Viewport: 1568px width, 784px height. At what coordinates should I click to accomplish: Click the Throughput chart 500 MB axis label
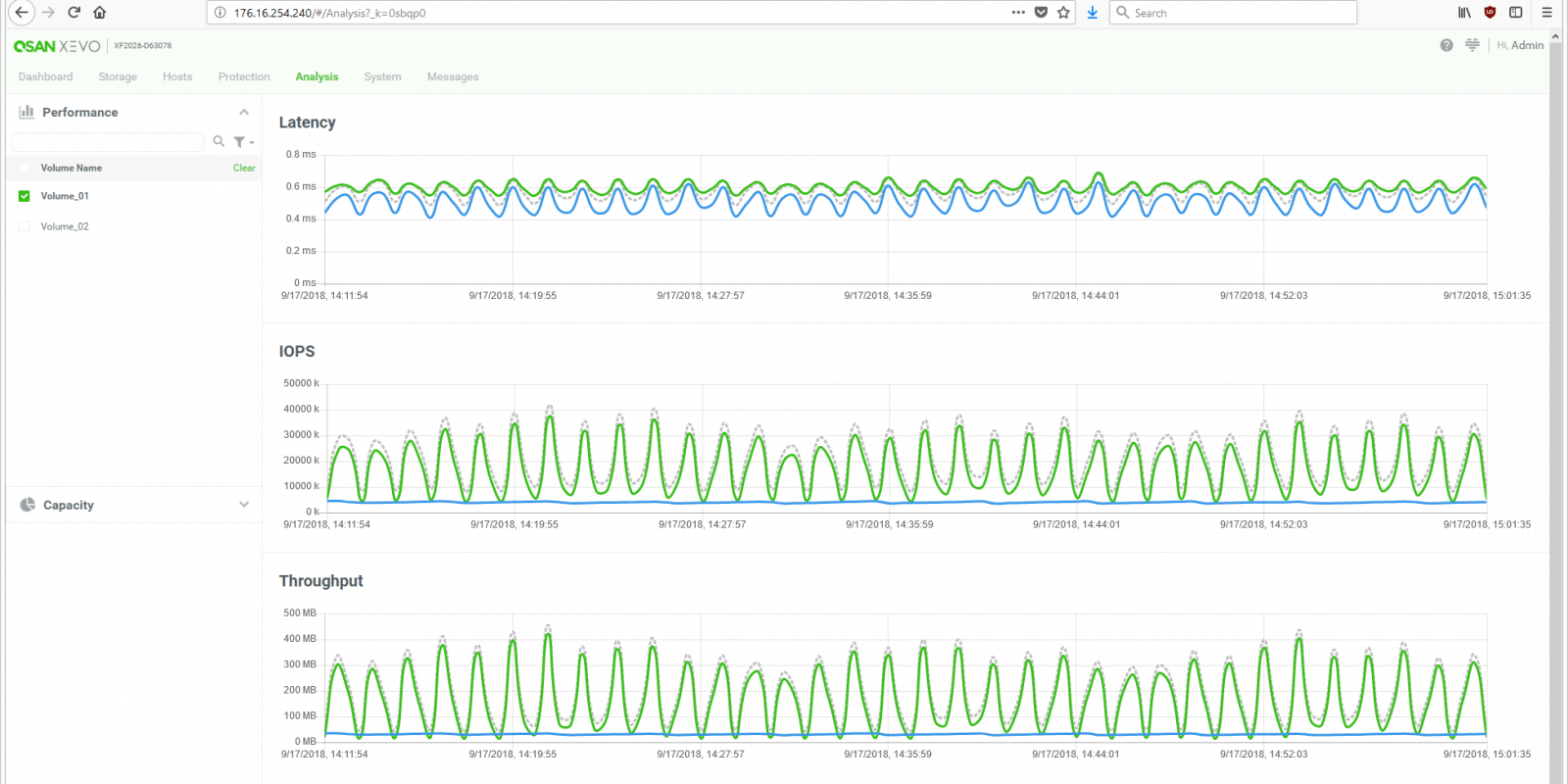tap(300, 612)
